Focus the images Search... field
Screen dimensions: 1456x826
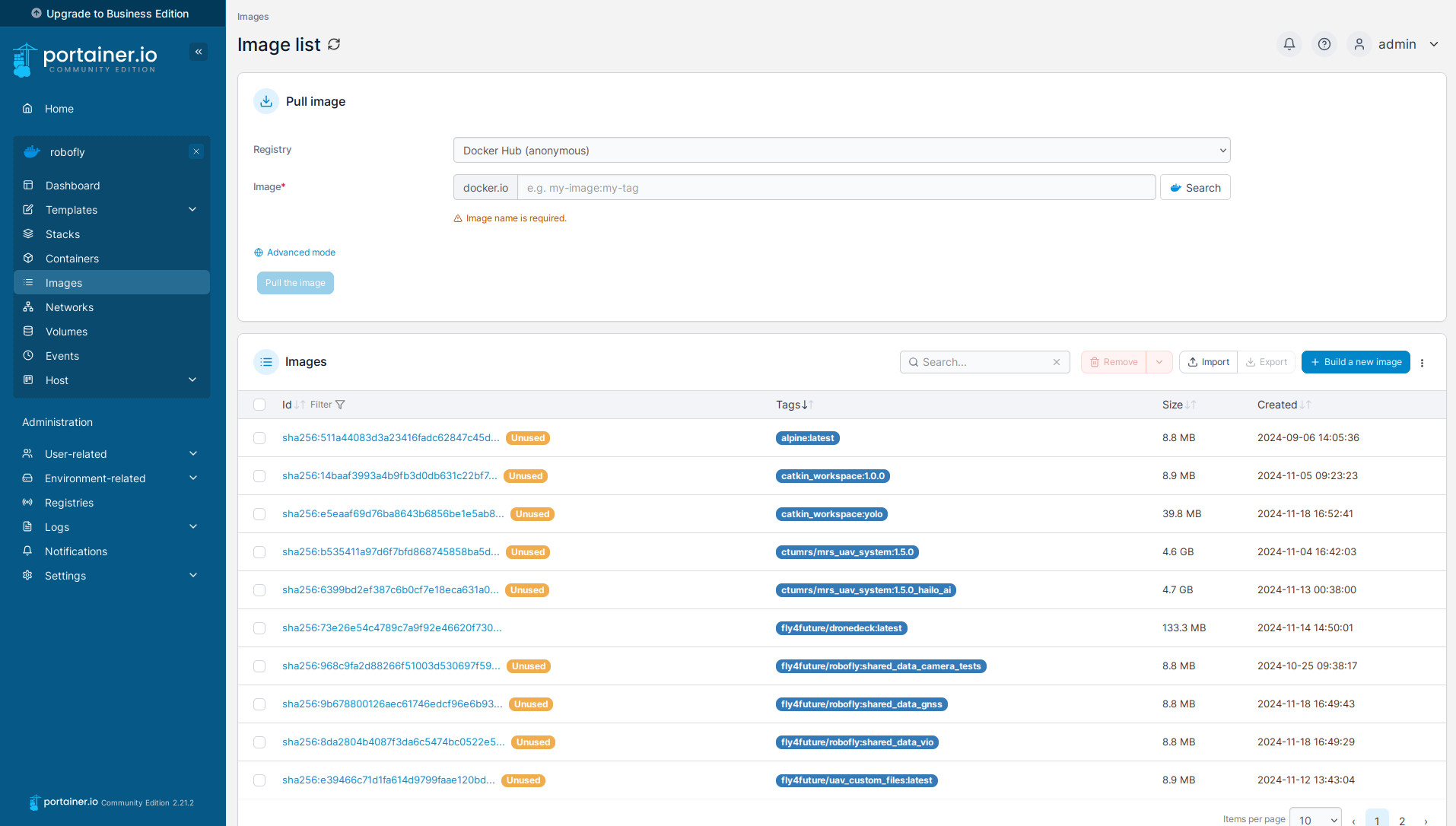984,362
